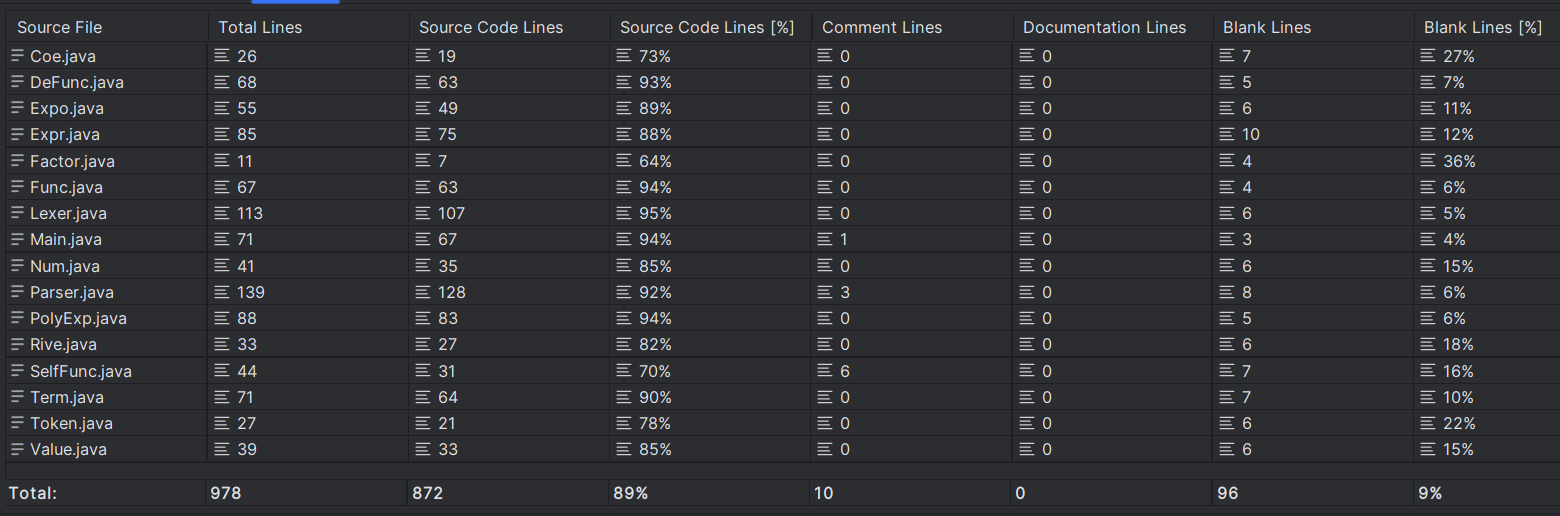Click the file icon beside Value.java
Screen dimensions: 1560x516
click(17, 449)
